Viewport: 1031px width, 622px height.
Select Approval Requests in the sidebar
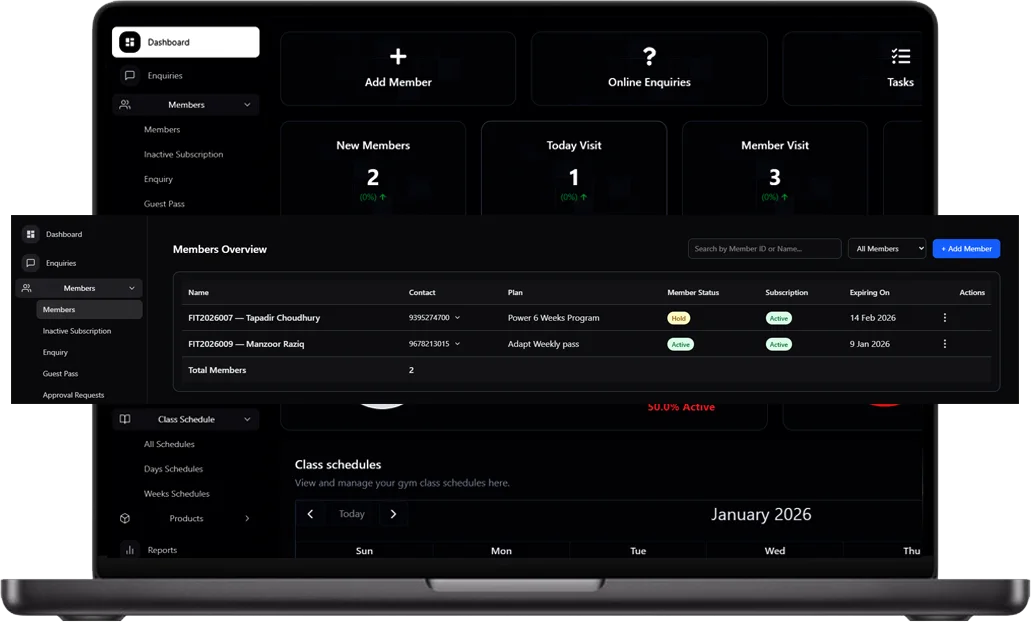(x=73, y=396)
